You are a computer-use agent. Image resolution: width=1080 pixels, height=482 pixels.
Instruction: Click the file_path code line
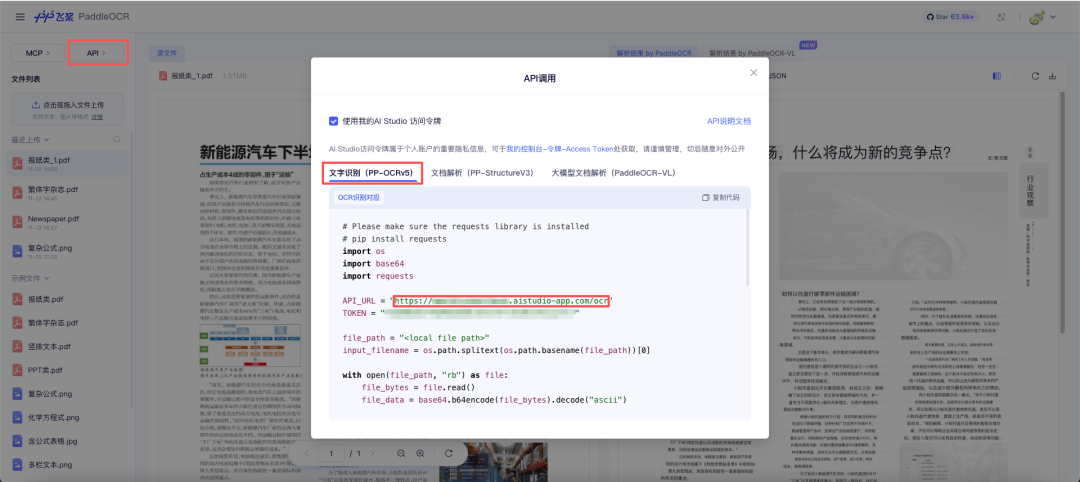click(416, 338)
